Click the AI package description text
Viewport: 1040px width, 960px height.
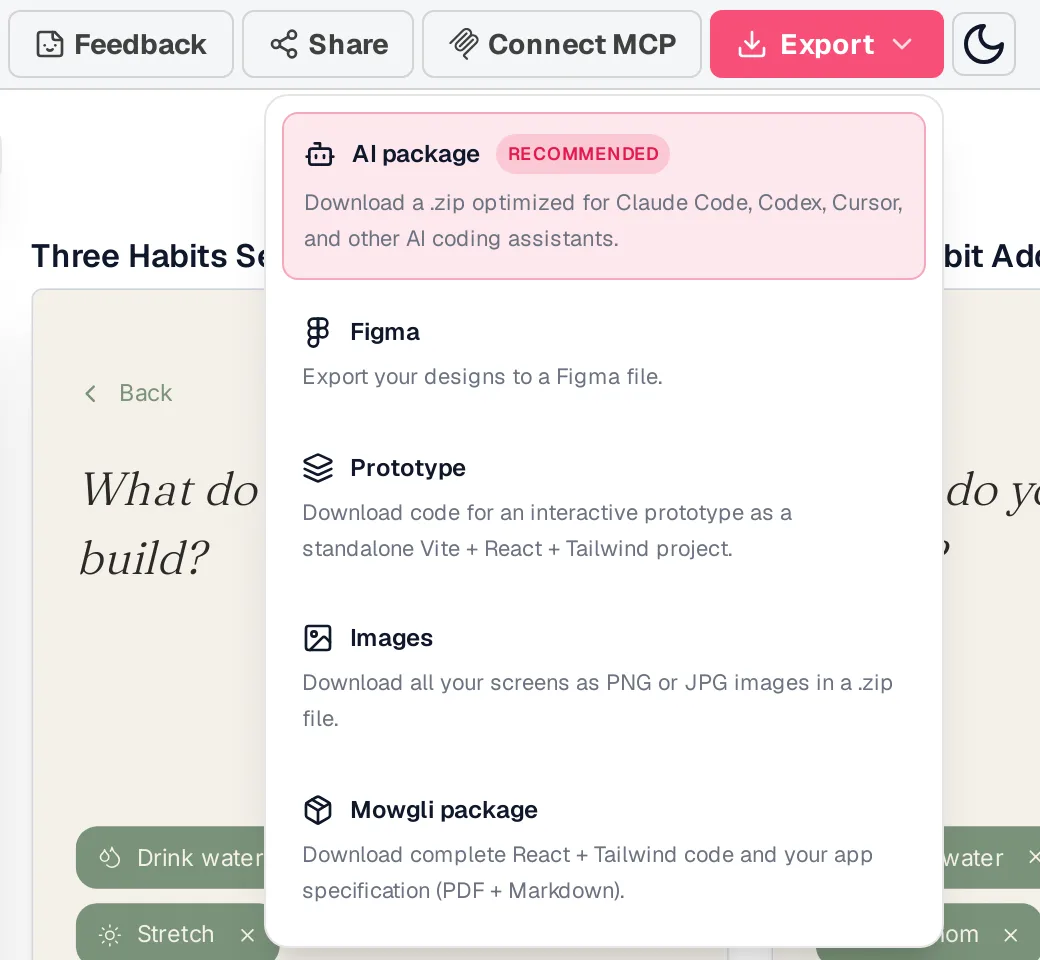[603, 220]
